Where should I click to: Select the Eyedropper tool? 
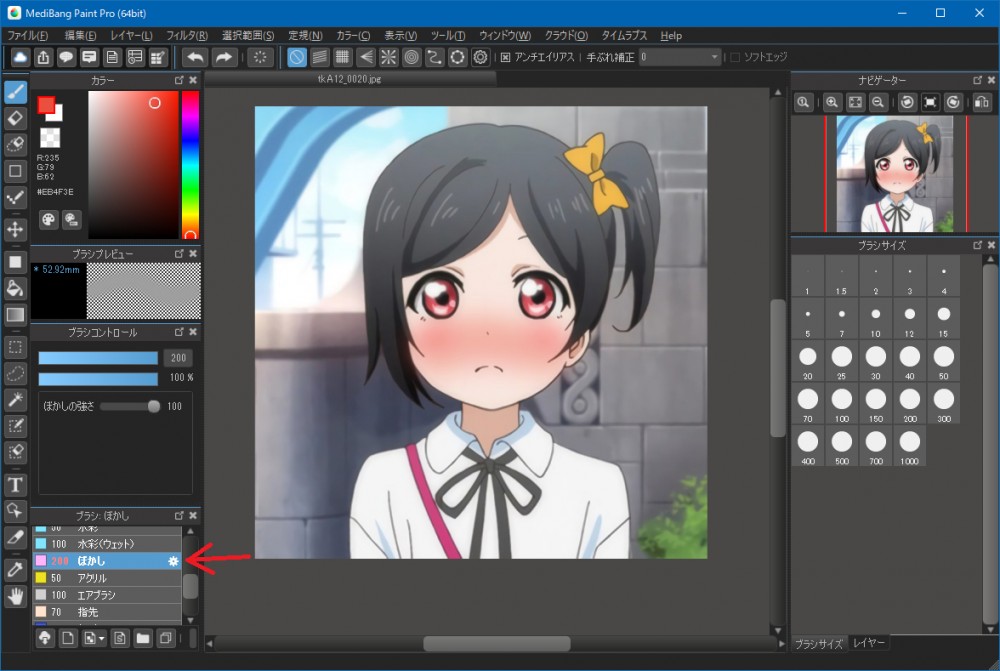[15, 570]
